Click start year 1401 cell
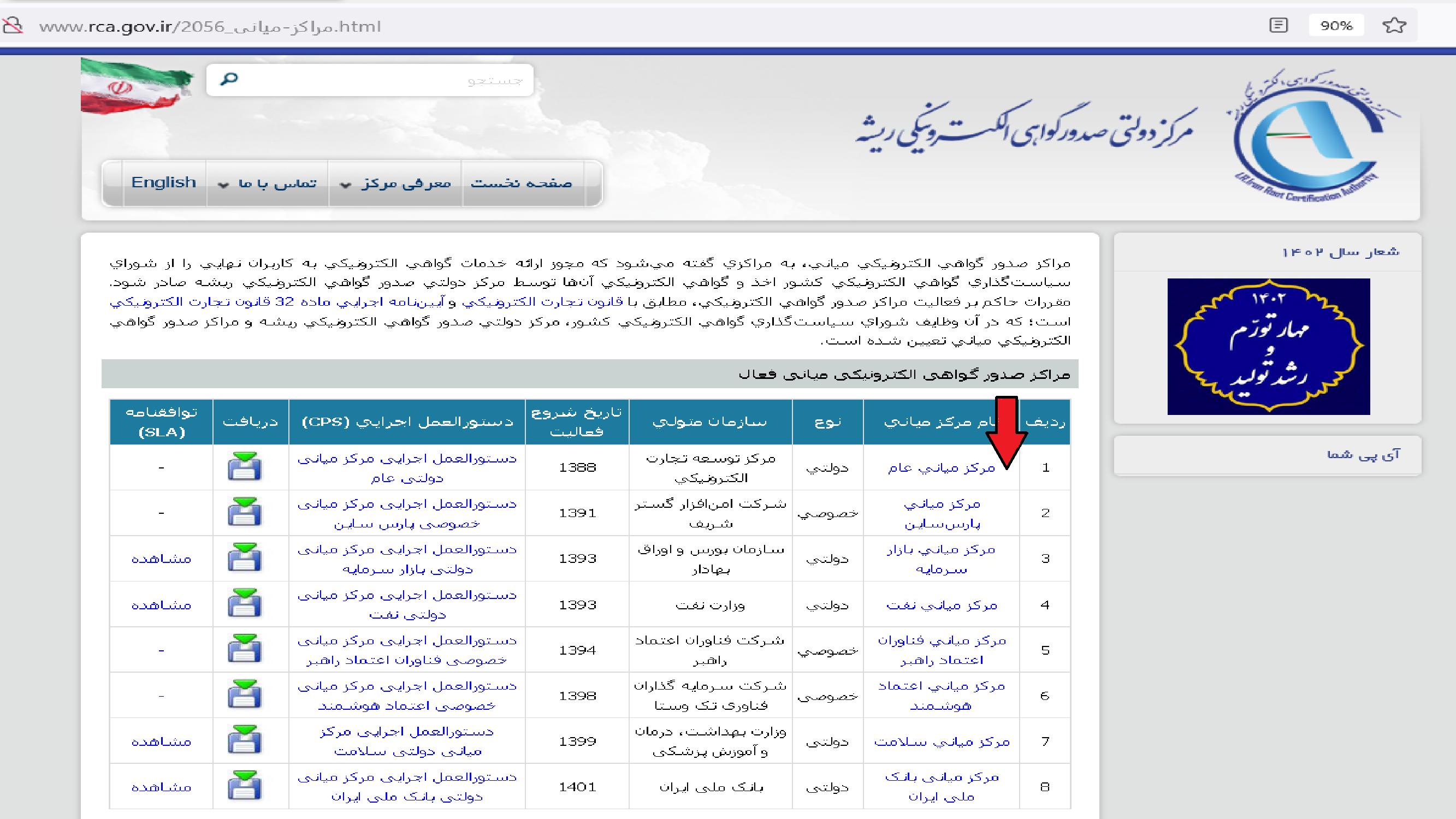The width and height of the screenshot is (1456, 819). (577, 787)
